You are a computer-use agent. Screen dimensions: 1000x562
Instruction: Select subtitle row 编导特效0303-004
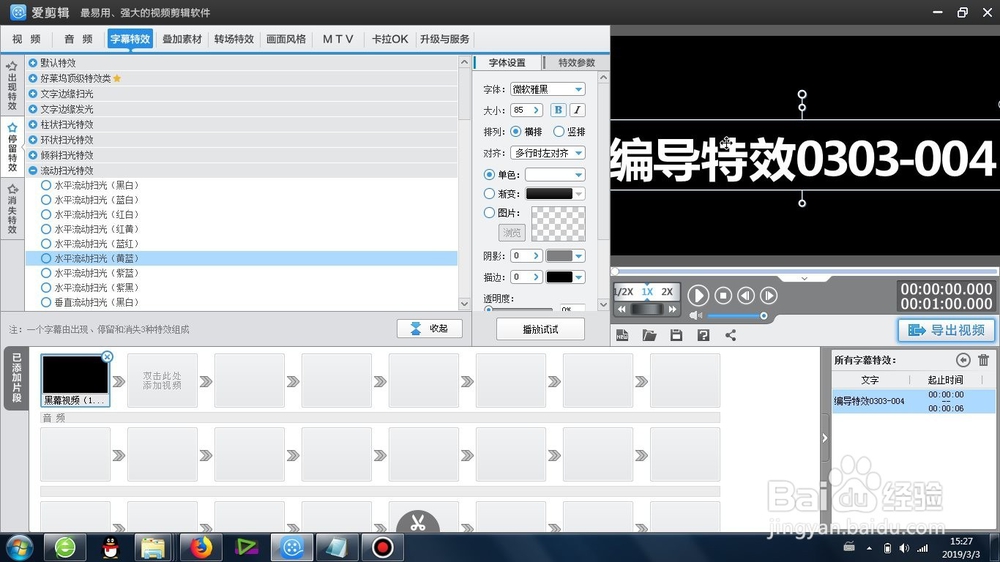click(x=913, y=401)
